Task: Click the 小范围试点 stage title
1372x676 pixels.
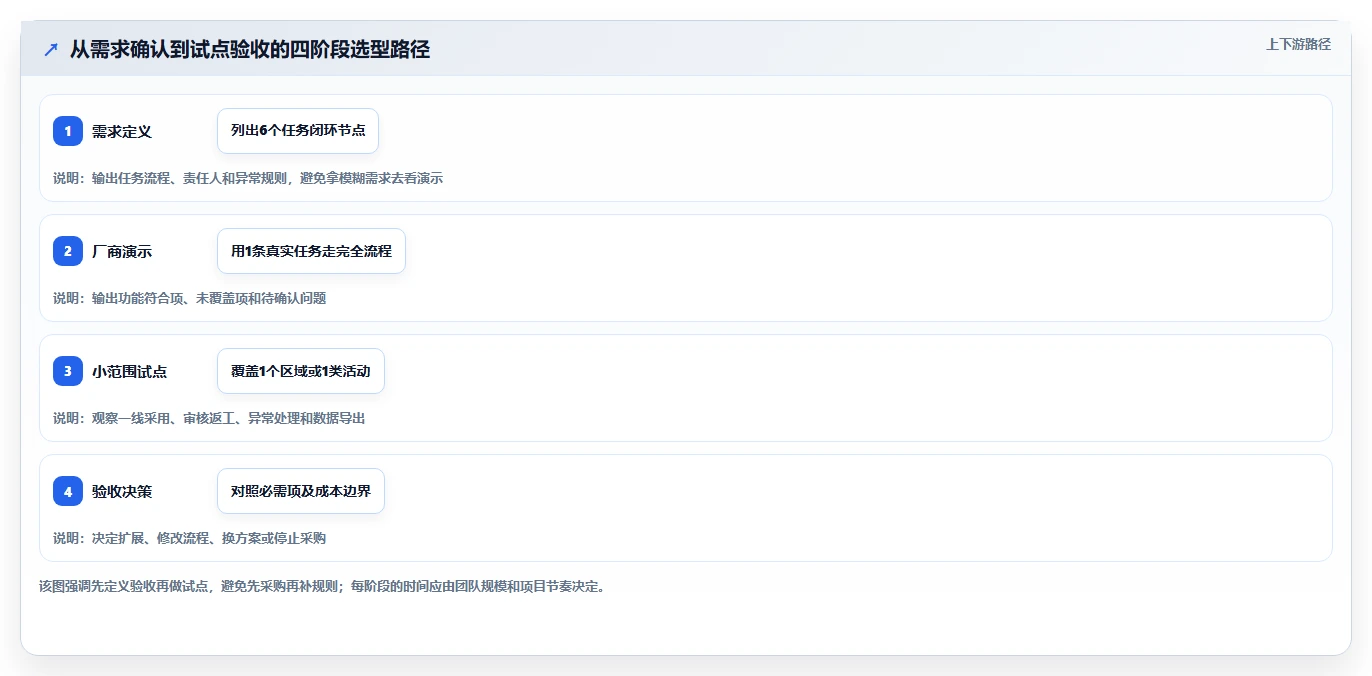Action: click(x=130, y=371)
